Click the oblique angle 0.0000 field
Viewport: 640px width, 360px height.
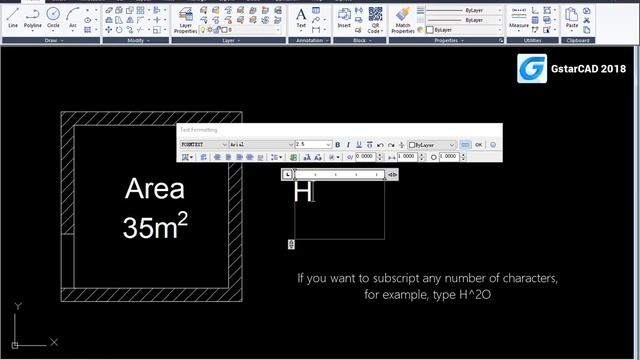click(x=364, y=157)
